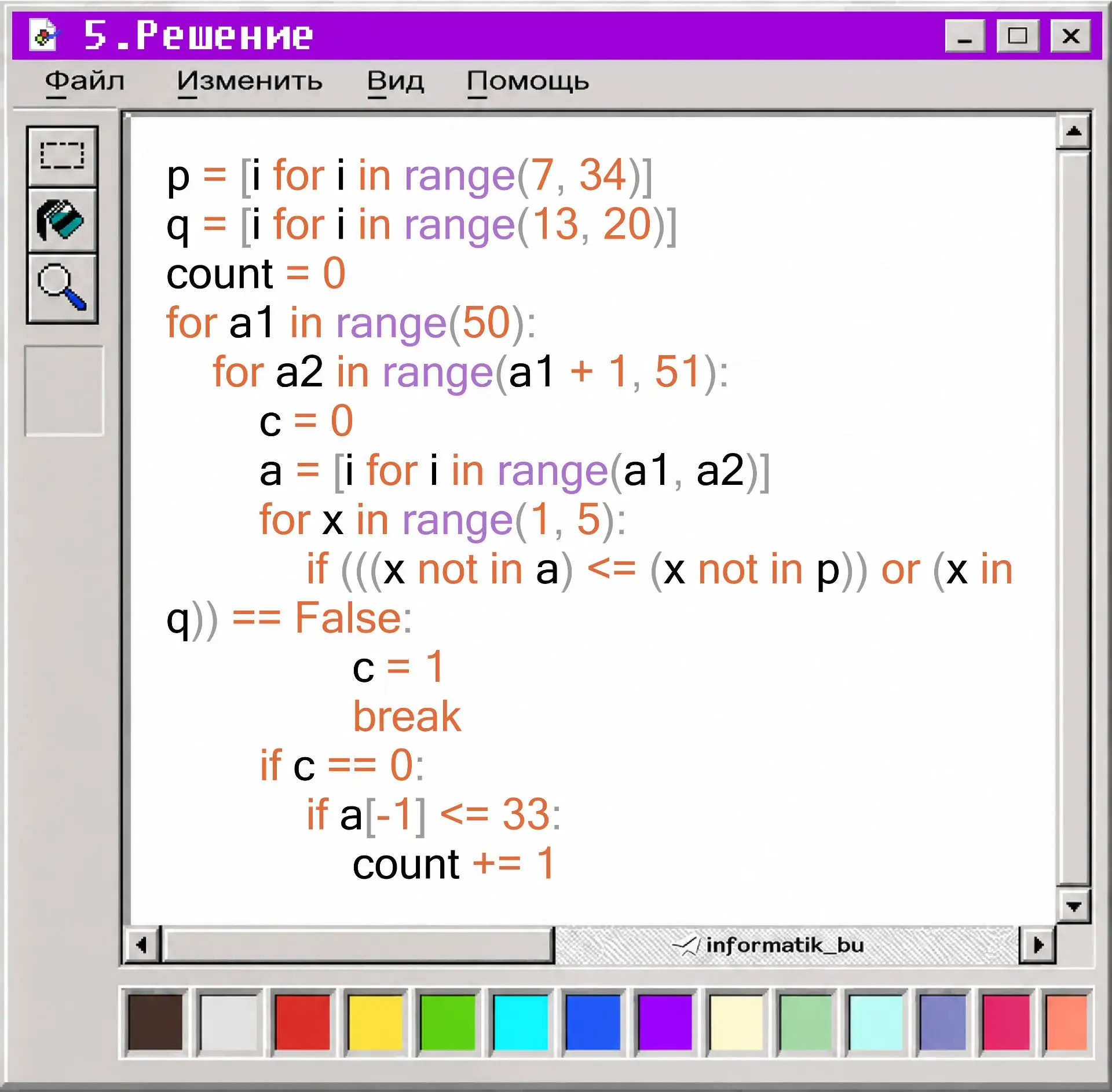Pick the pale yellow color swatch
The width and height of the screenshot is (1112, 1092).
click(x=736, y=1022)
